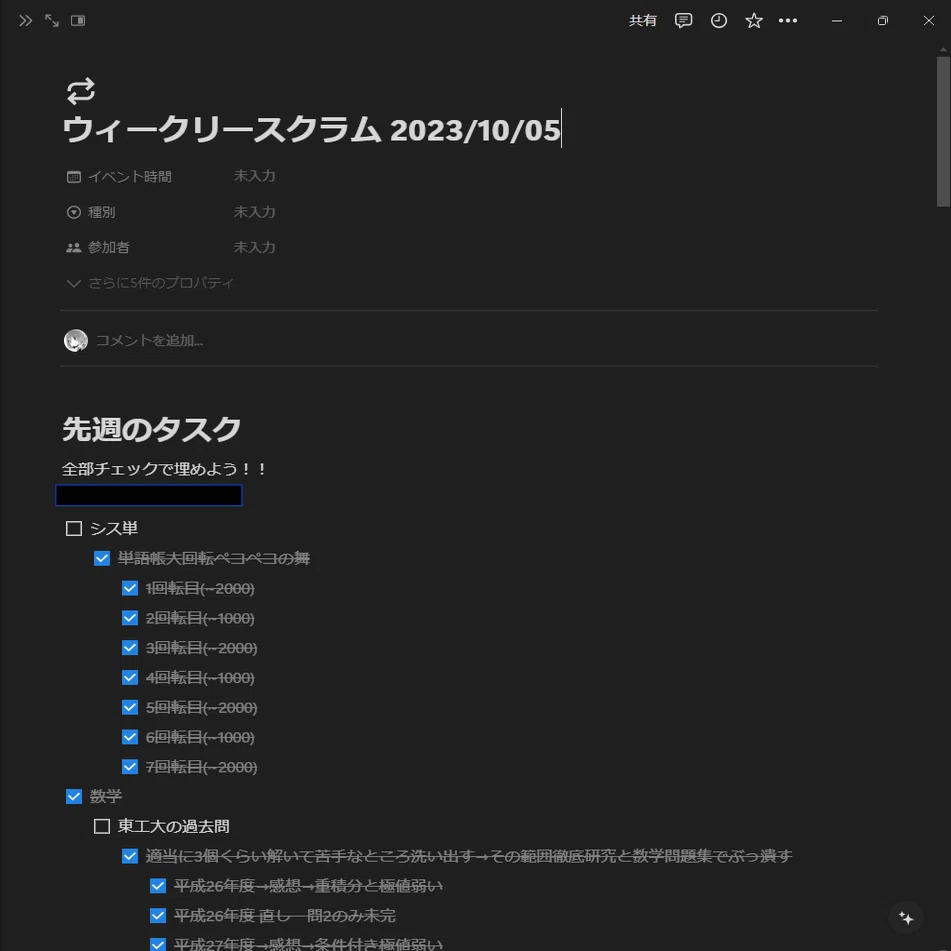Uncheck 適当に3個くらい解いて task checkbox
This screenshot has width=951, height=951.
click(130, 856)
